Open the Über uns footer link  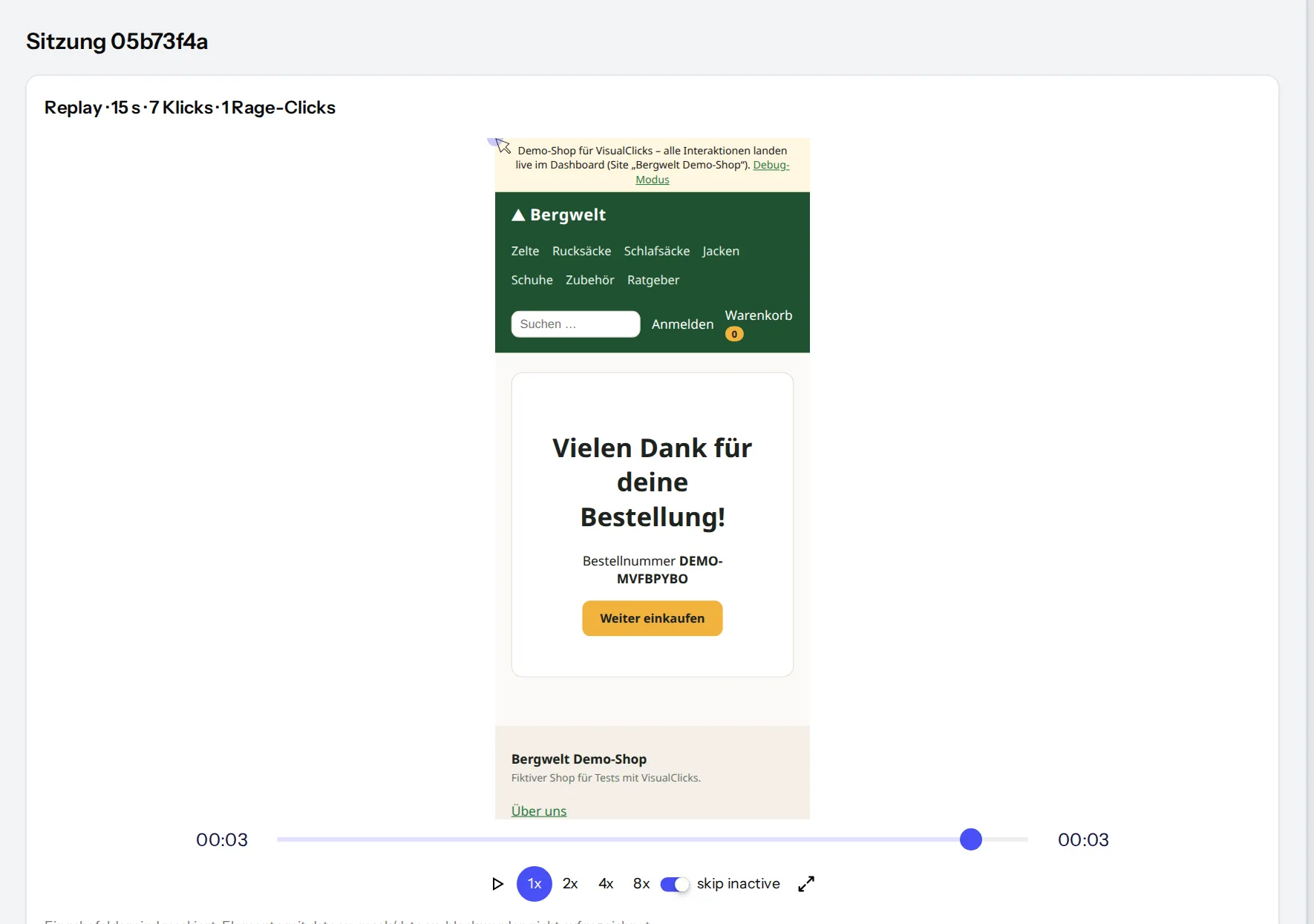tap(539, 811)
